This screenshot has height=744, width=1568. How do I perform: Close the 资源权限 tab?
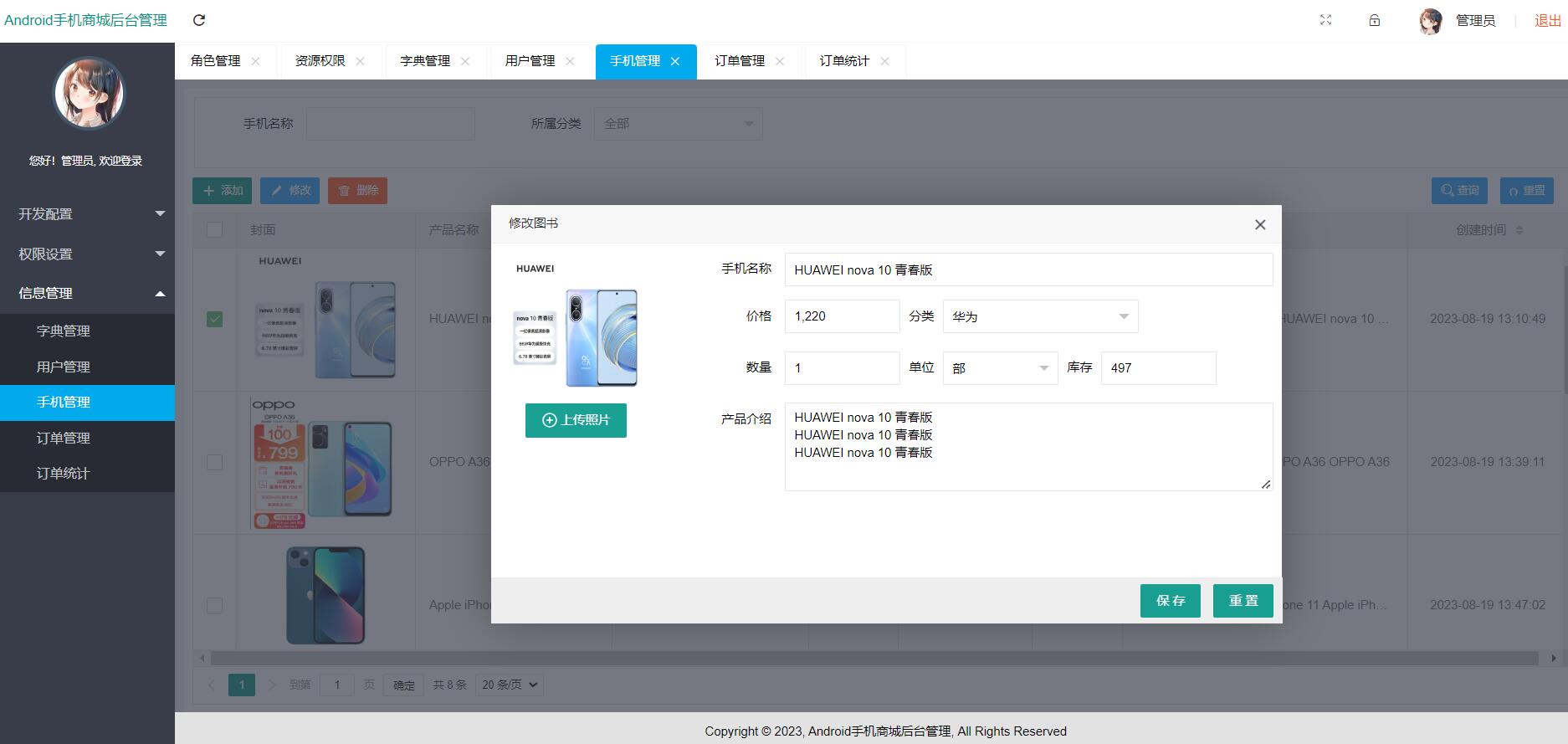(x=360, y=61)
